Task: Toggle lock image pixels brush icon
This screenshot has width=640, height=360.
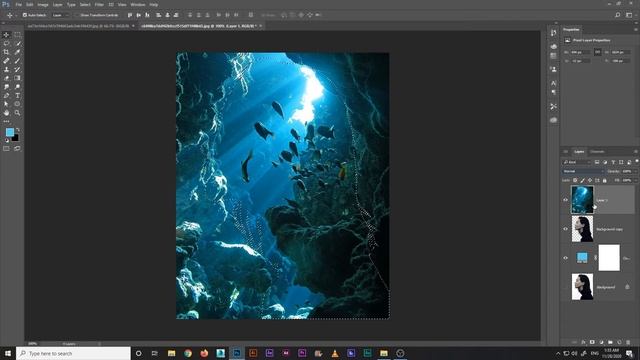Action: tap(582, 180)
